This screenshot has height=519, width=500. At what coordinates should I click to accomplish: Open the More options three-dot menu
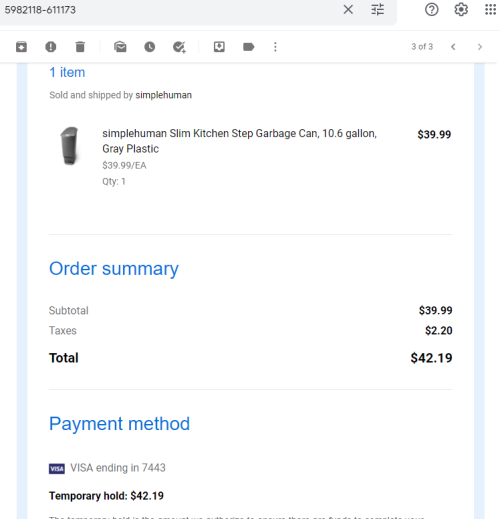tap(275, 47)
